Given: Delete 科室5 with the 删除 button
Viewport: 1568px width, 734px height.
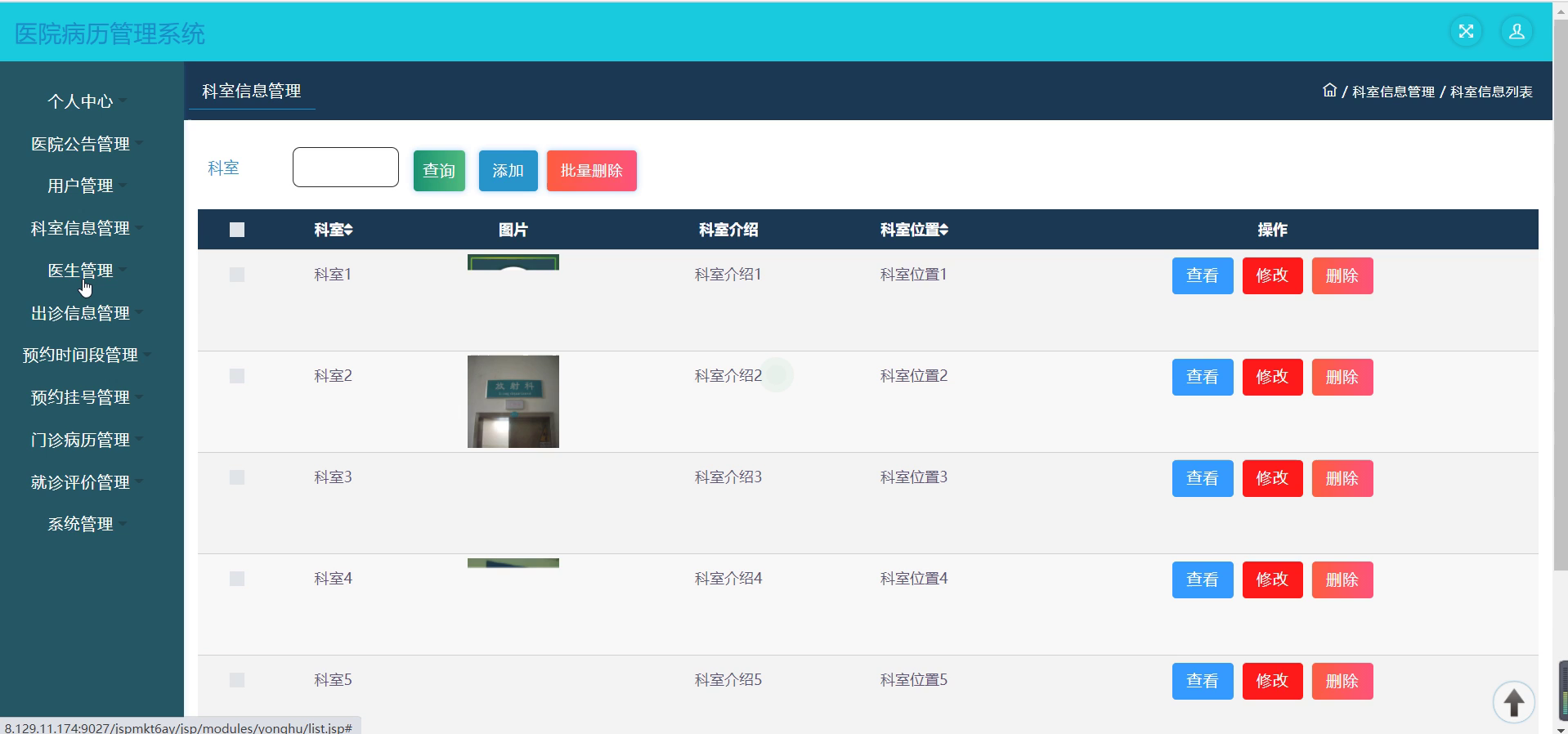Looking at the screenshot, I should (1342, 681).
